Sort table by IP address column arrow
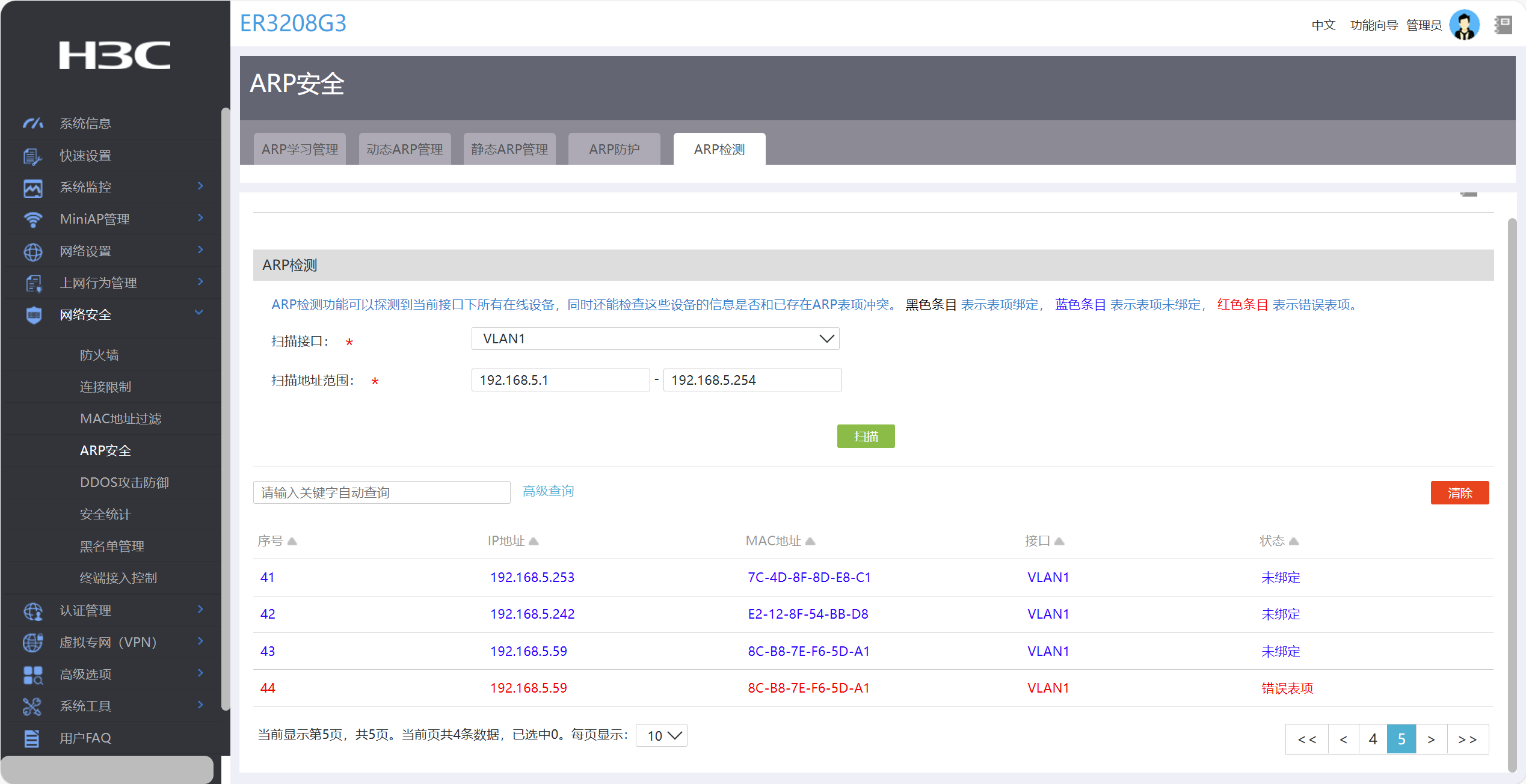Image resolution: width=1526 pixels, height=784 pixels. (534, 541)
